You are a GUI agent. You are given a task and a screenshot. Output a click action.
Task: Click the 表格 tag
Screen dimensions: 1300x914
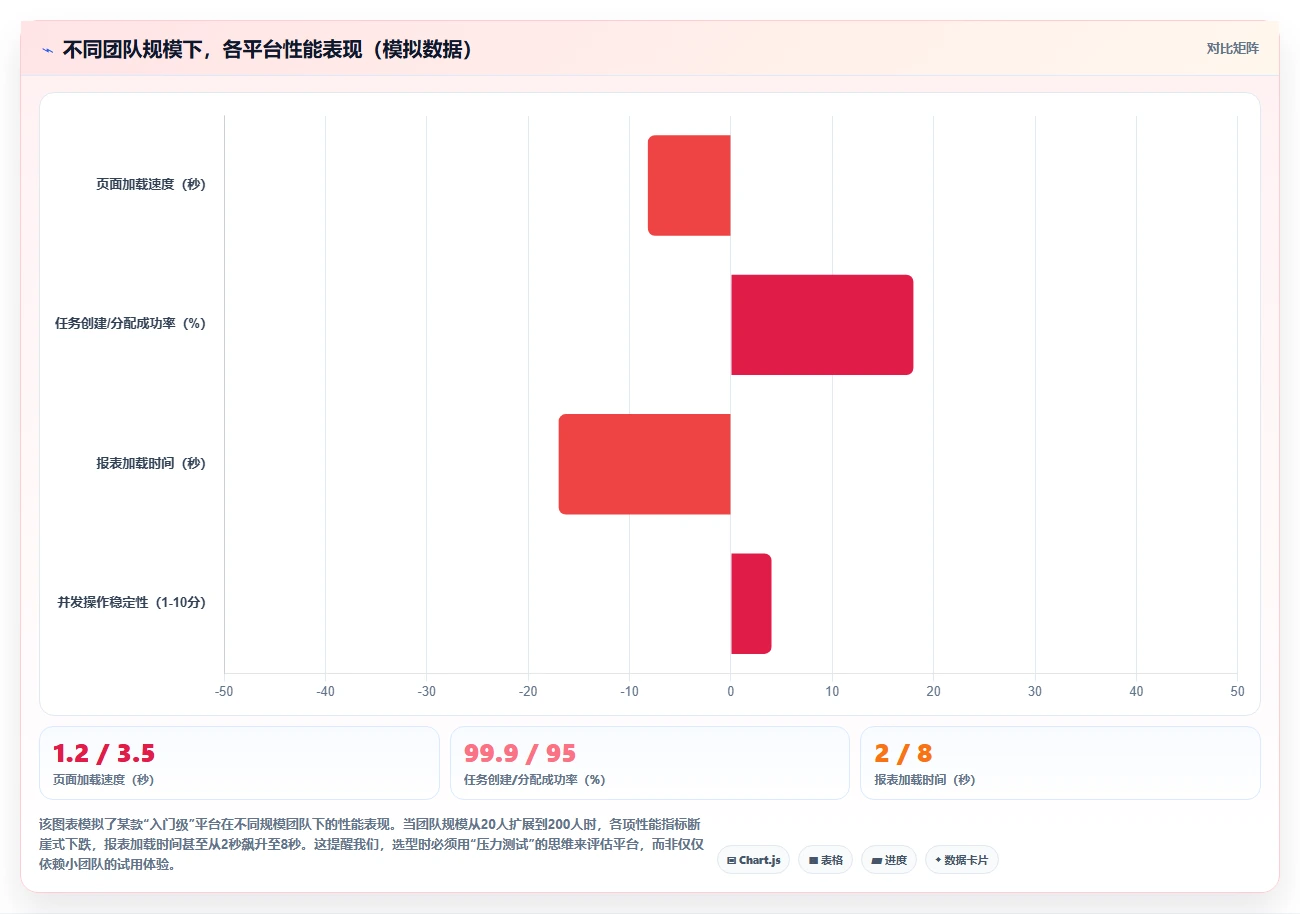pyautogui.click(x=825, y=860)
